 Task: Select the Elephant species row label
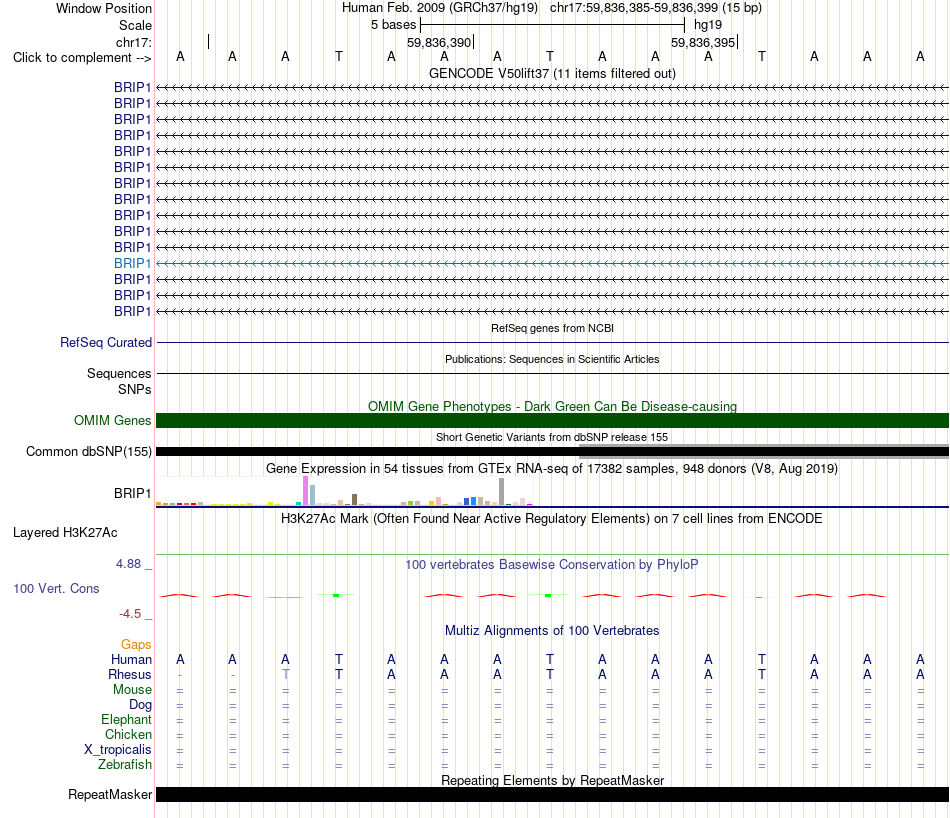click(x=126, y=719)
